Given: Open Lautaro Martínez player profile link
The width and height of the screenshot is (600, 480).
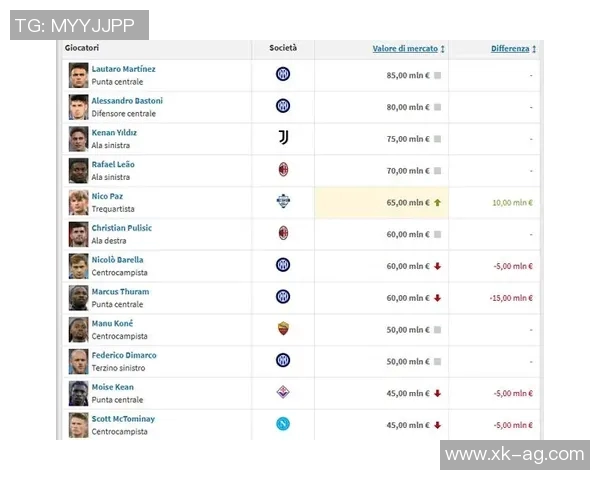Looking at the screenshot, I should click(123, 69).
